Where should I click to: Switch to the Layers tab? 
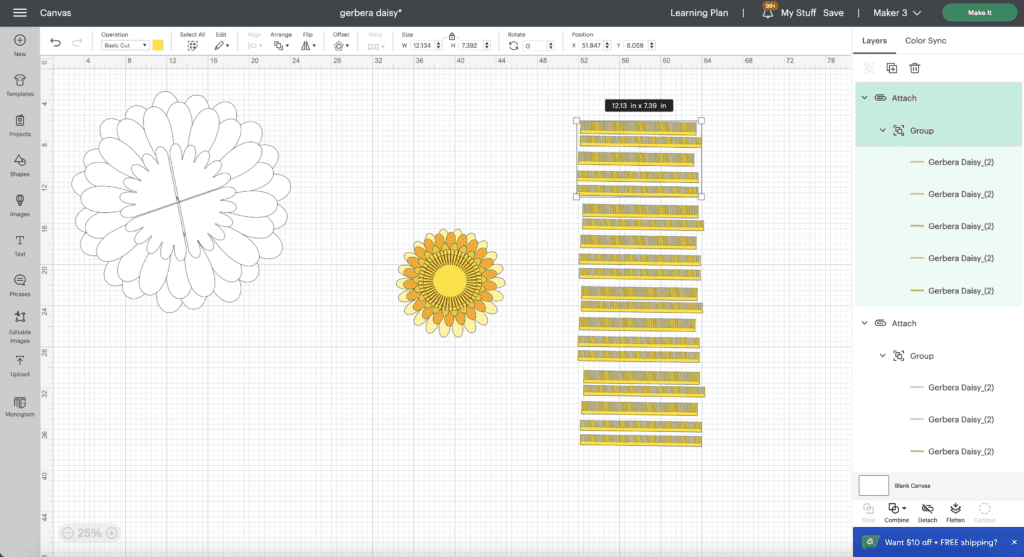point(874,40)
